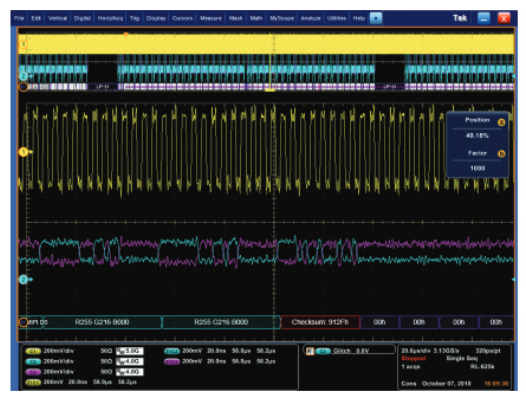
Task: Open the C3 bandwidth field showing 4.0G
Action: [x=129, y=372]
